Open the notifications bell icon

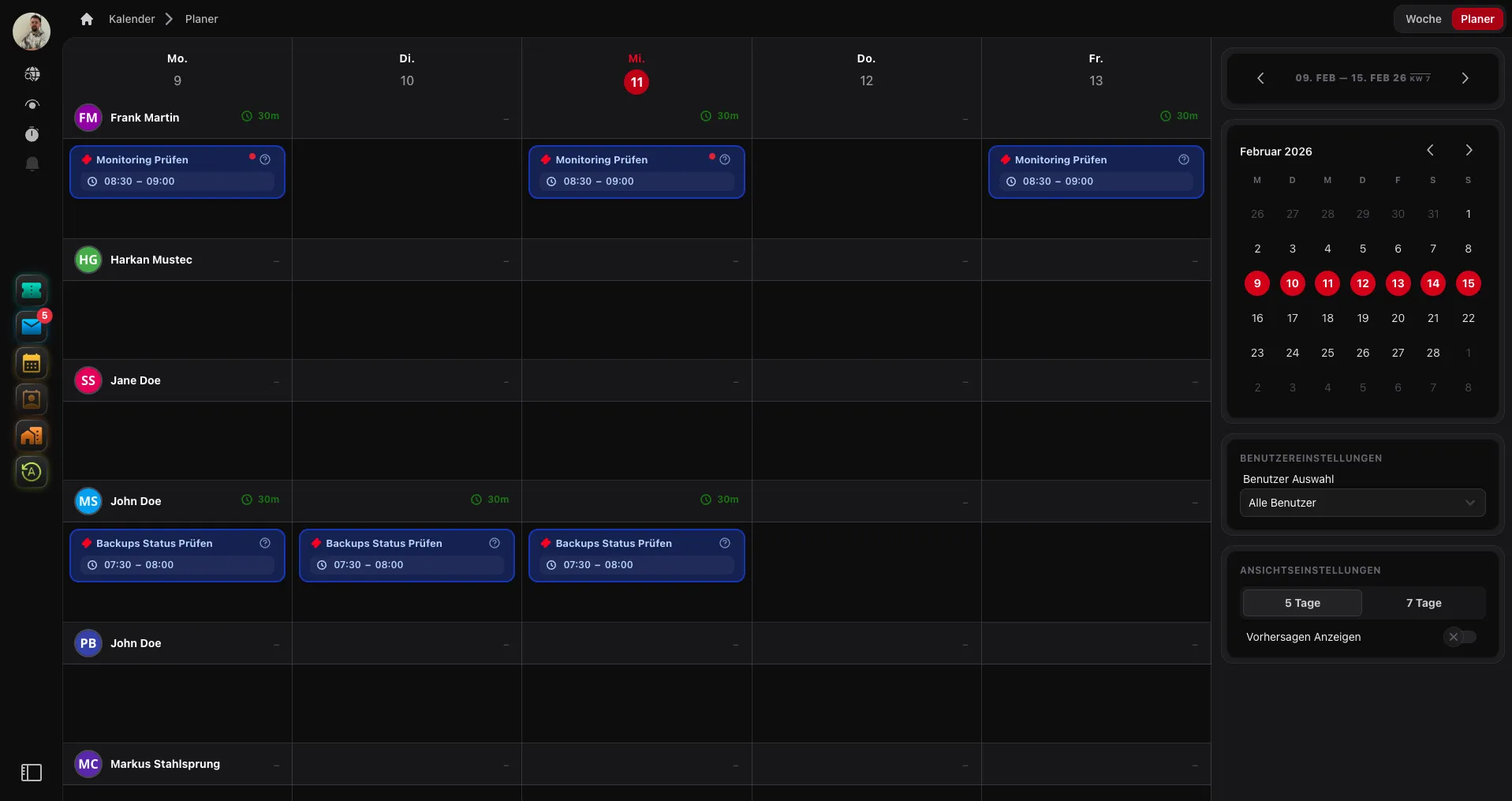[32, 164]
